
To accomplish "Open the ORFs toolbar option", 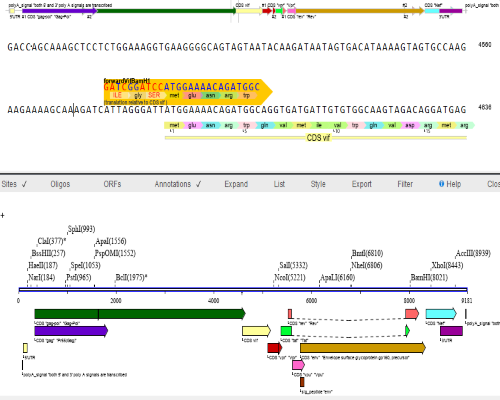I will [x=112, y=184].
